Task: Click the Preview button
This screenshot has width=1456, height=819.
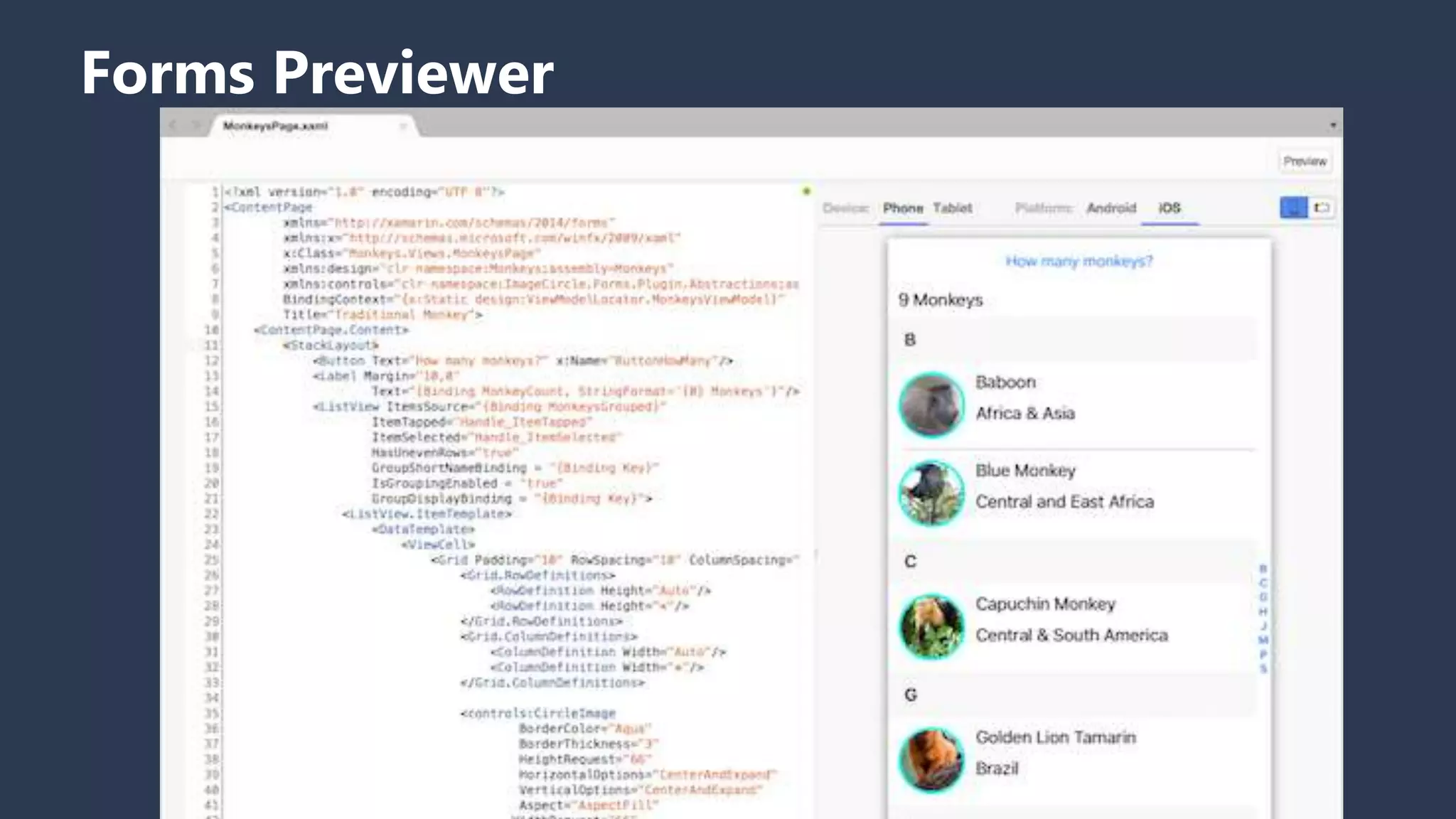Action: click(x=1305, y=161)
